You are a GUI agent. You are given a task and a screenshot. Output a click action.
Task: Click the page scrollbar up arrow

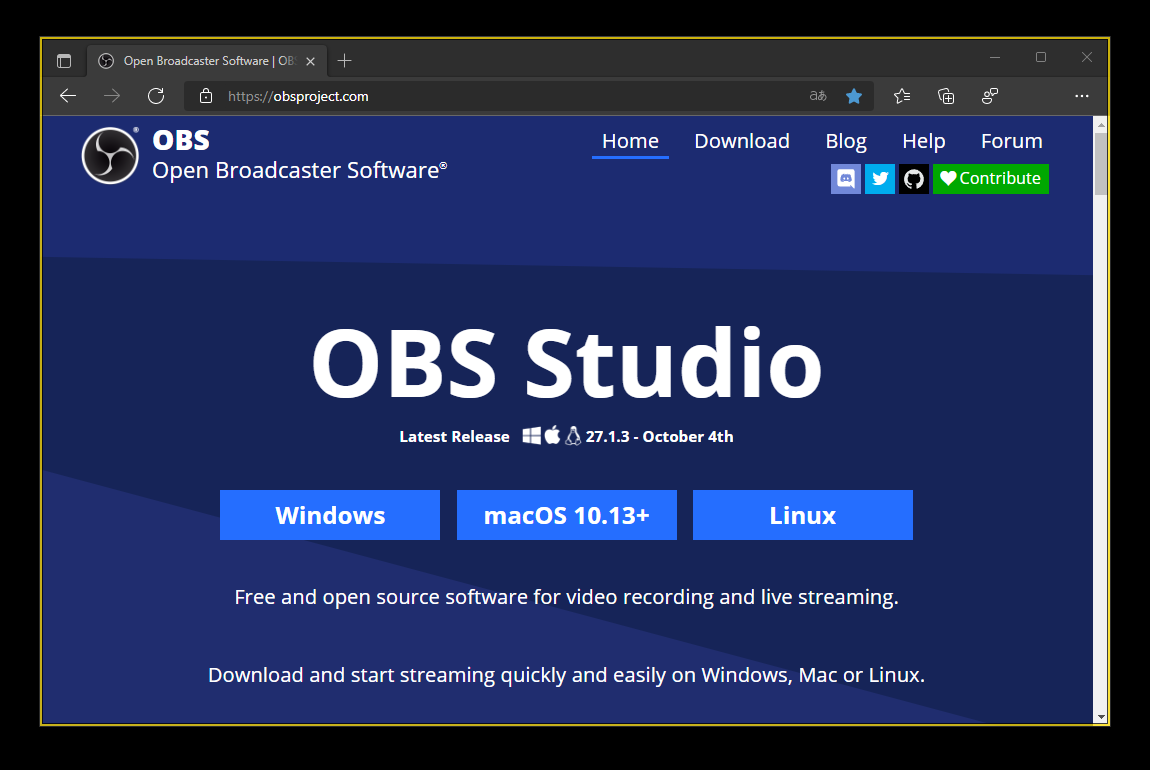click(1101, 125)
